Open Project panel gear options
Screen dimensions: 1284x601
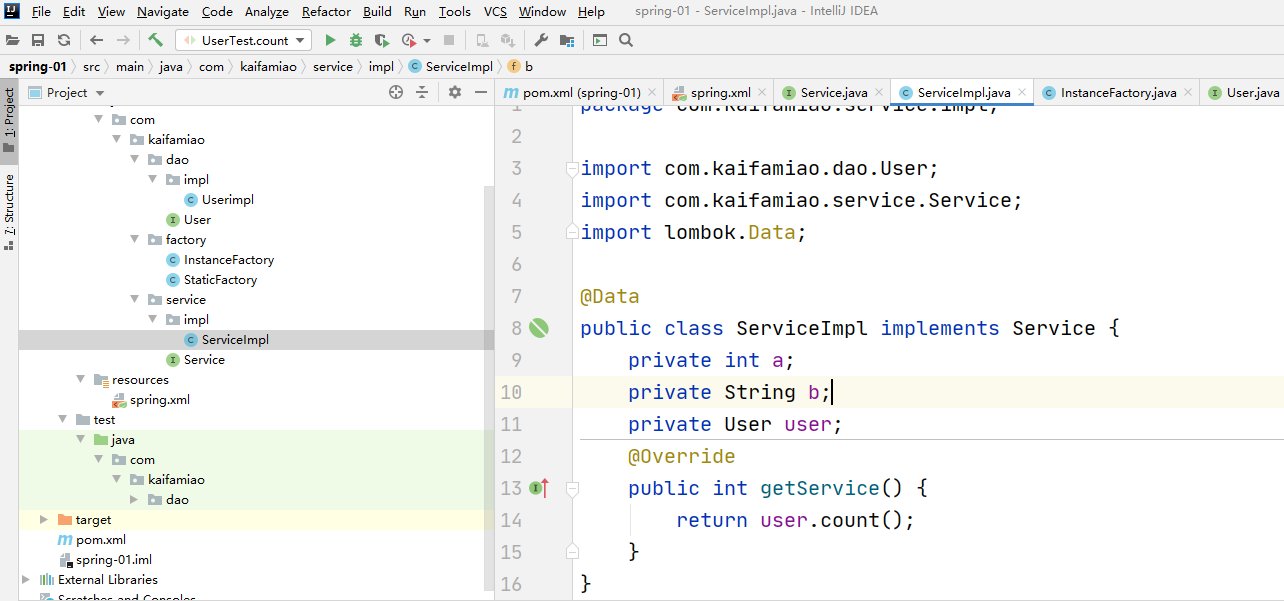(455, 92)
